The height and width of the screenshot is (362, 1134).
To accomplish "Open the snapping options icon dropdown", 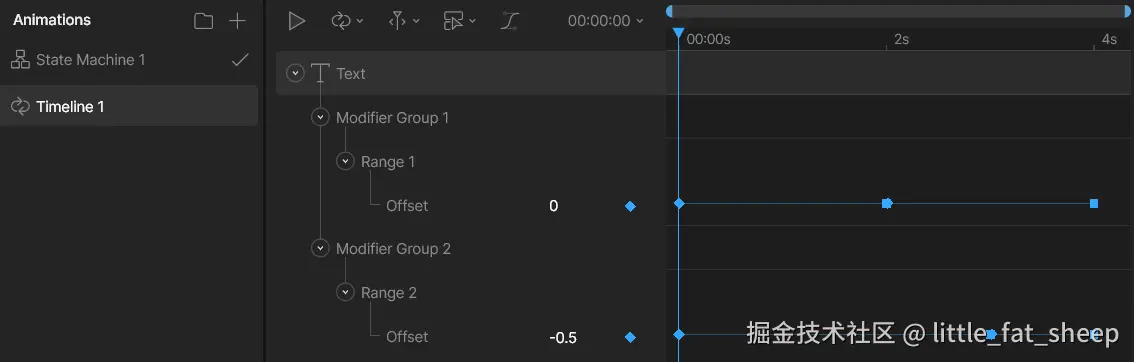I will 404,21.
